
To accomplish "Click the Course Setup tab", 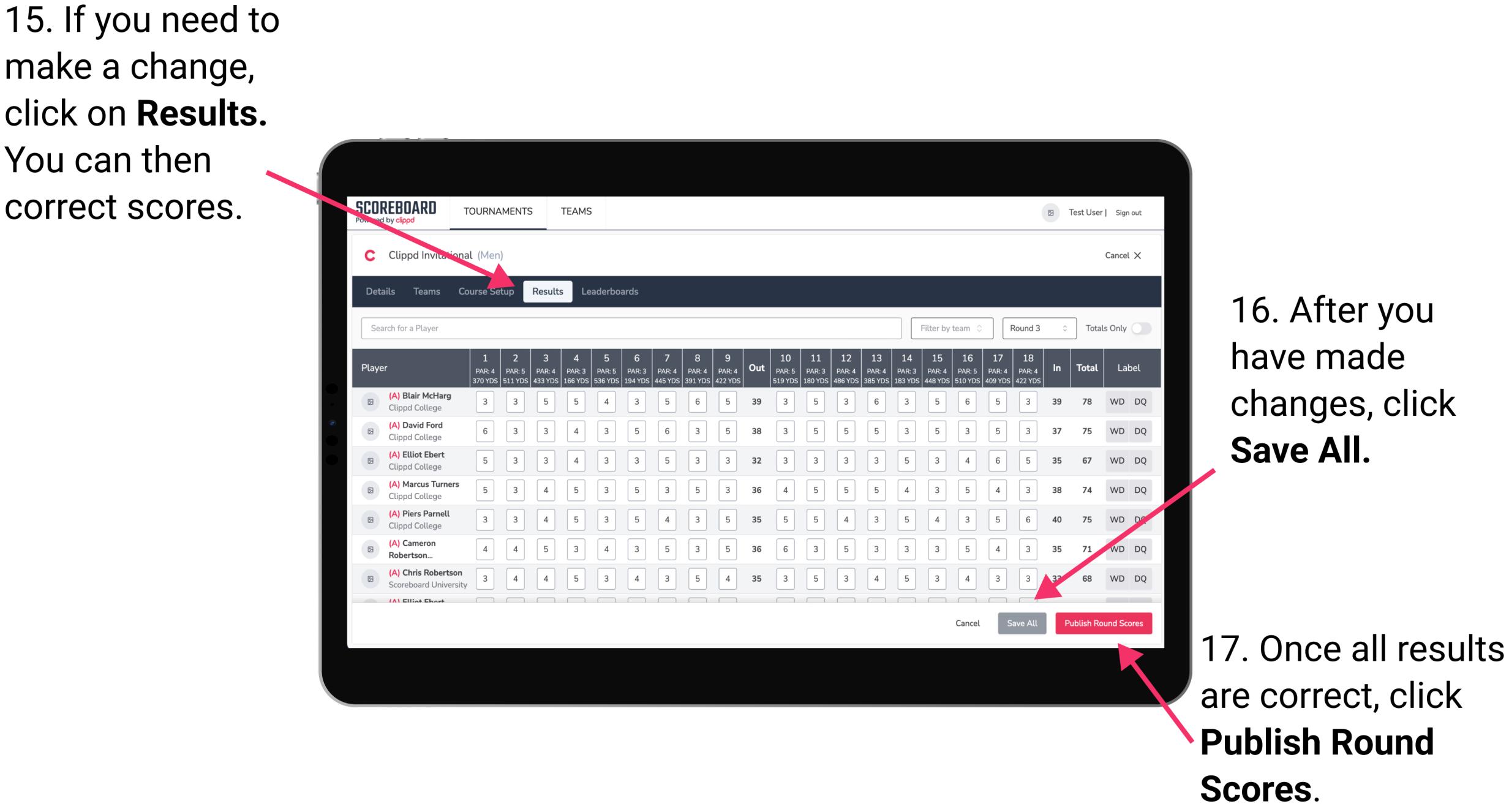I will click(x=487, y=291).
